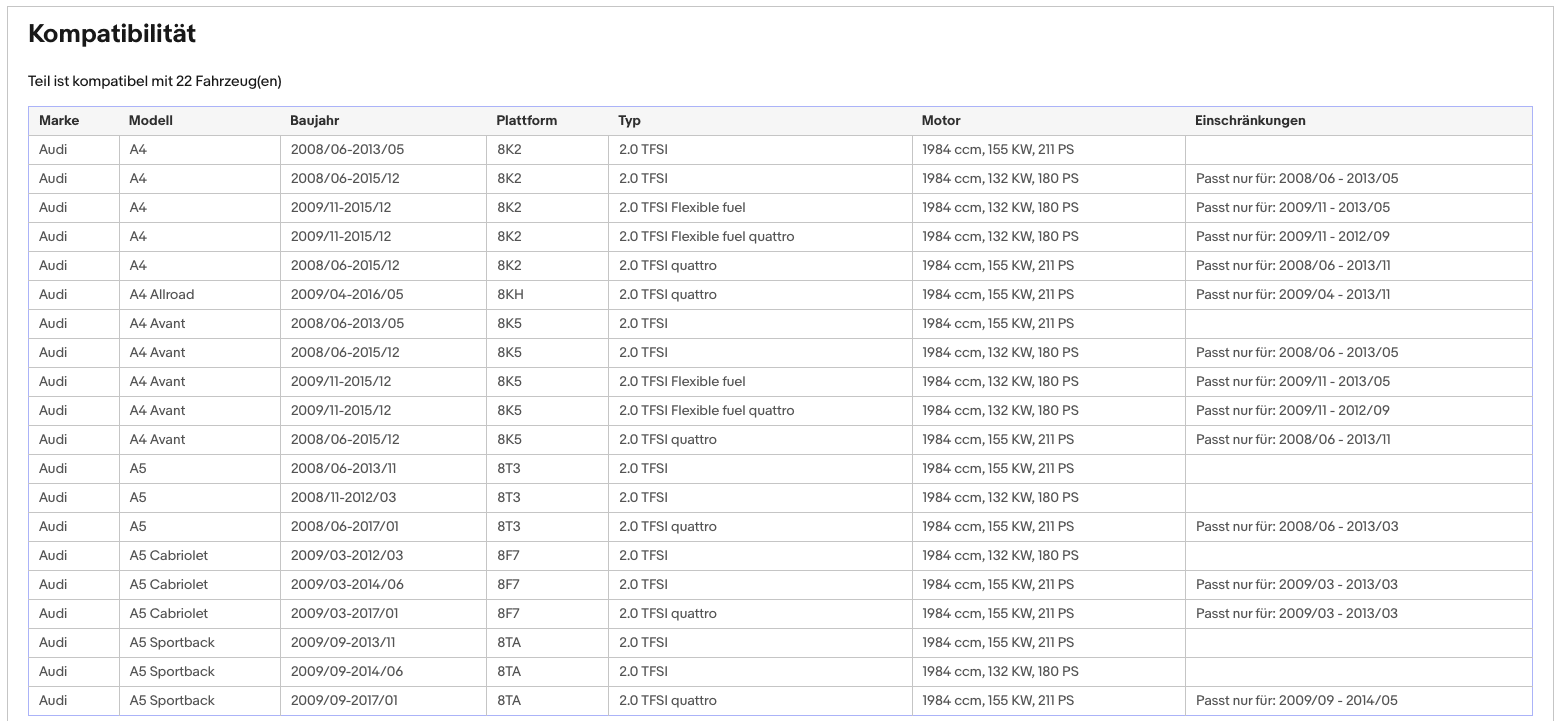Image resolution: width=1562 pixels, height=721 pixels.
Task: Click the Baujahr column header
Action: tap(315, 120)
